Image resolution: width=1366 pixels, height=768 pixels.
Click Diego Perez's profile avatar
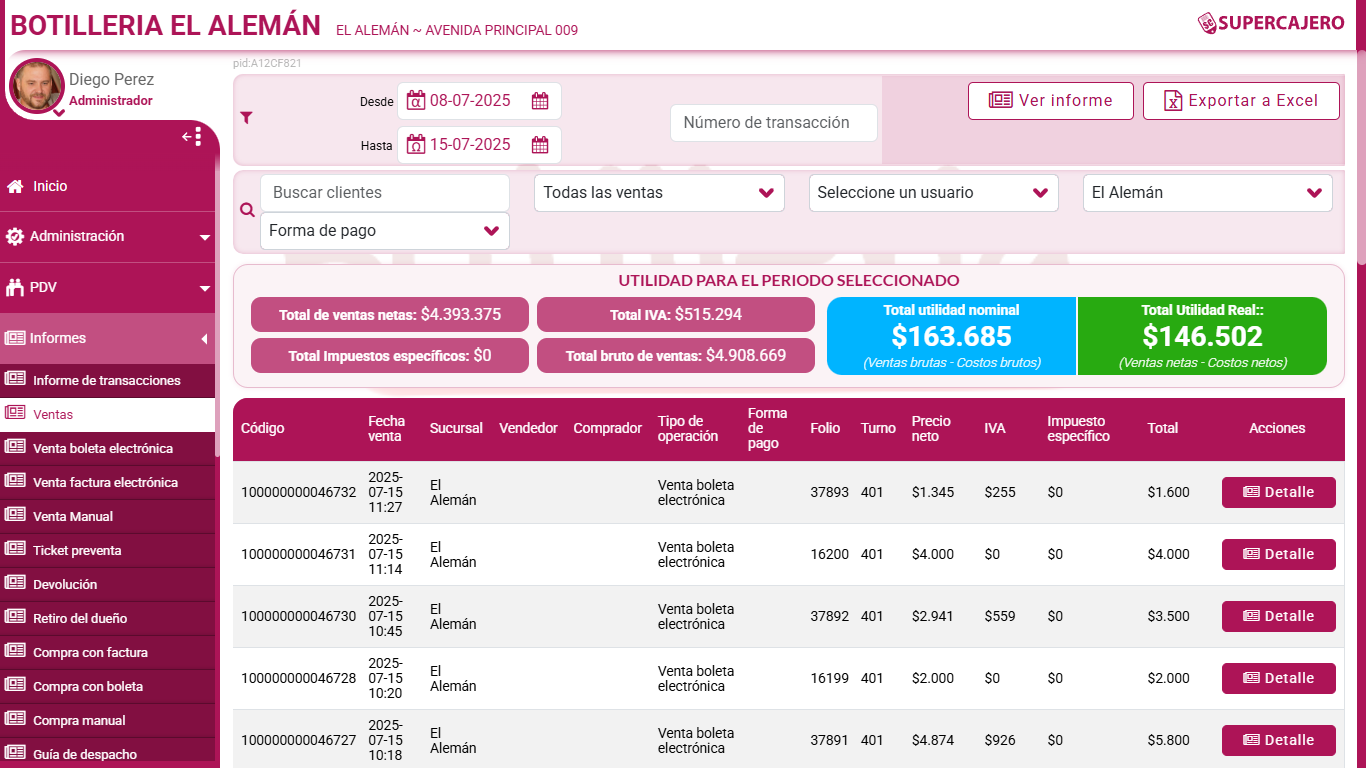click(37, 86)
